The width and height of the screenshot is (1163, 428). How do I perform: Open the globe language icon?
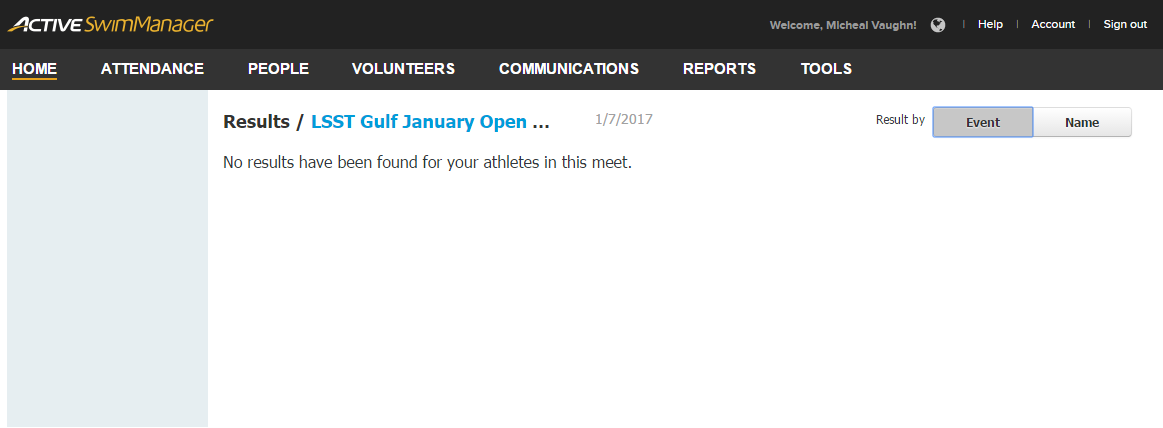click(938, 25)
